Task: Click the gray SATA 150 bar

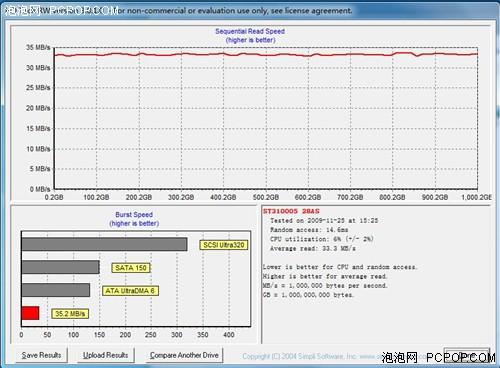Action: tap(60, 267)
